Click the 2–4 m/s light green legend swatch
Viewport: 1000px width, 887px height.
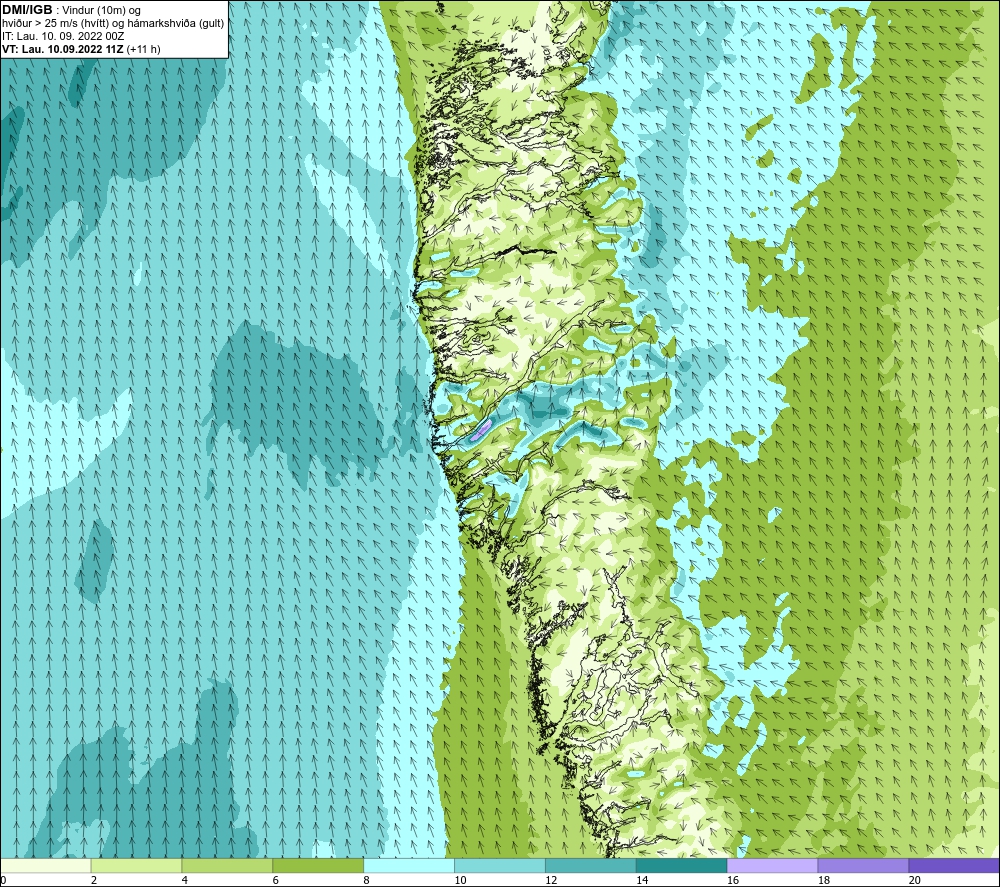coord(136,865)
